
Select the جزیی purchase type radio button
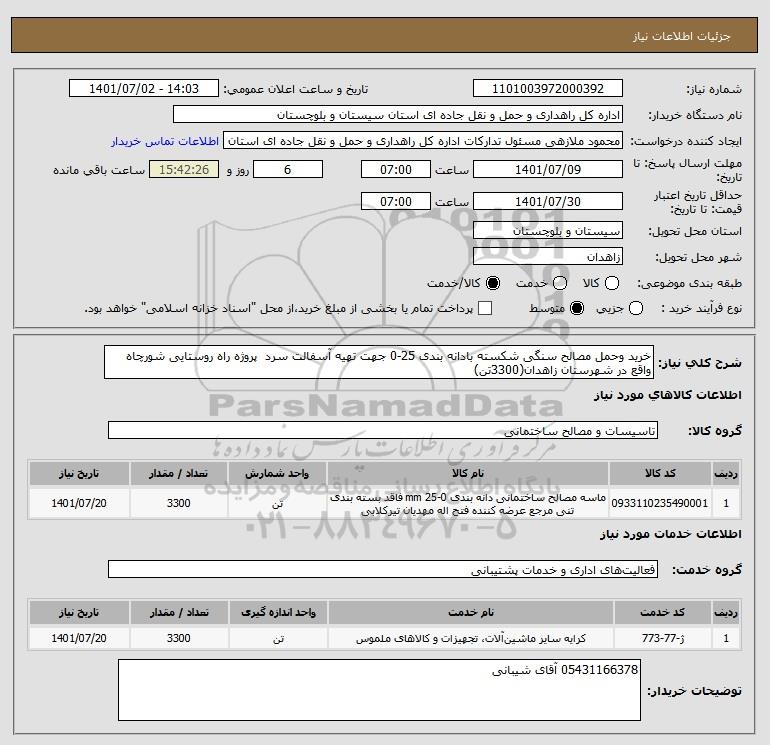636,308
